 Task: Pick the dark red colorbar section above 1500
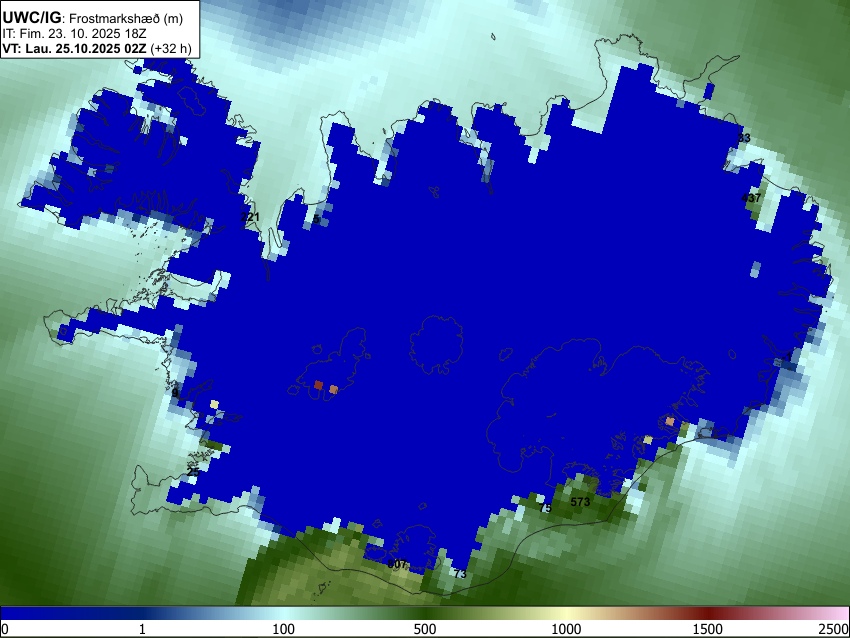pos(708,613)
